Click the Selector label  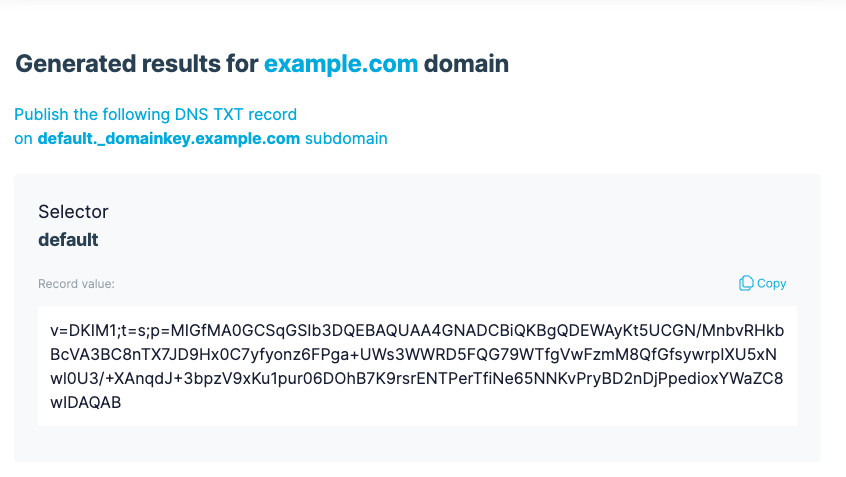[73, 212]
